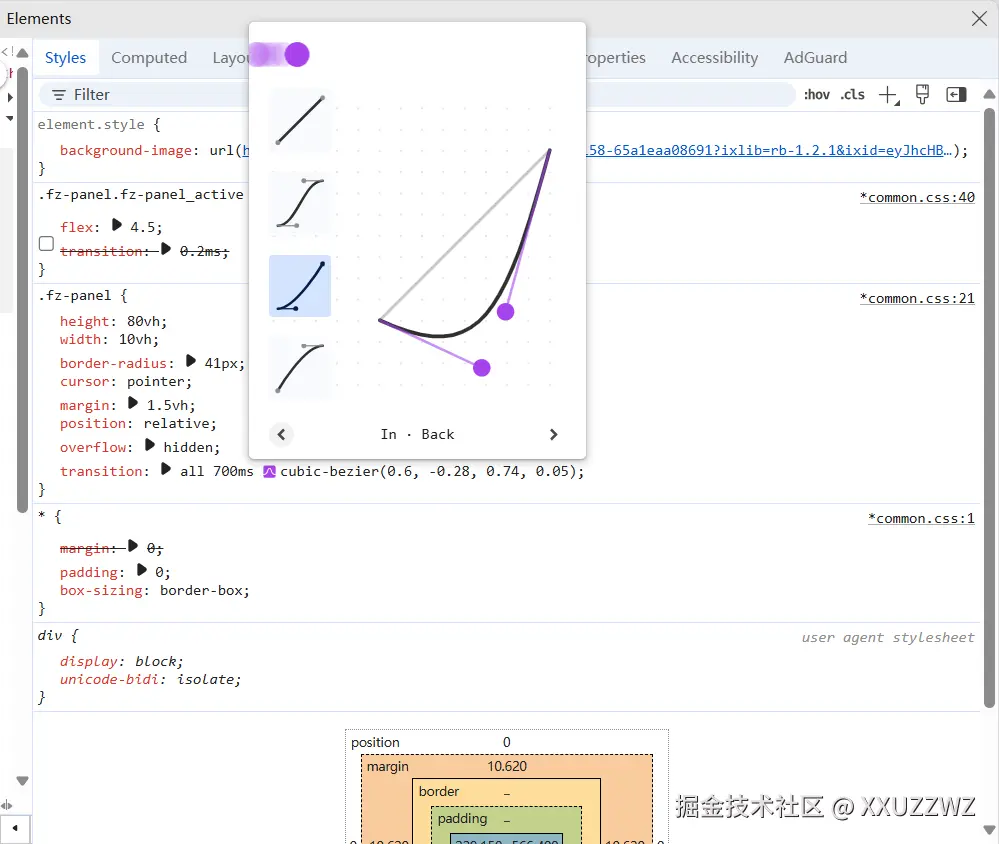The width and height of the screenshot is (999, 844).
Task: Toggle the .cls class editor
Action: tap(852, 95)
